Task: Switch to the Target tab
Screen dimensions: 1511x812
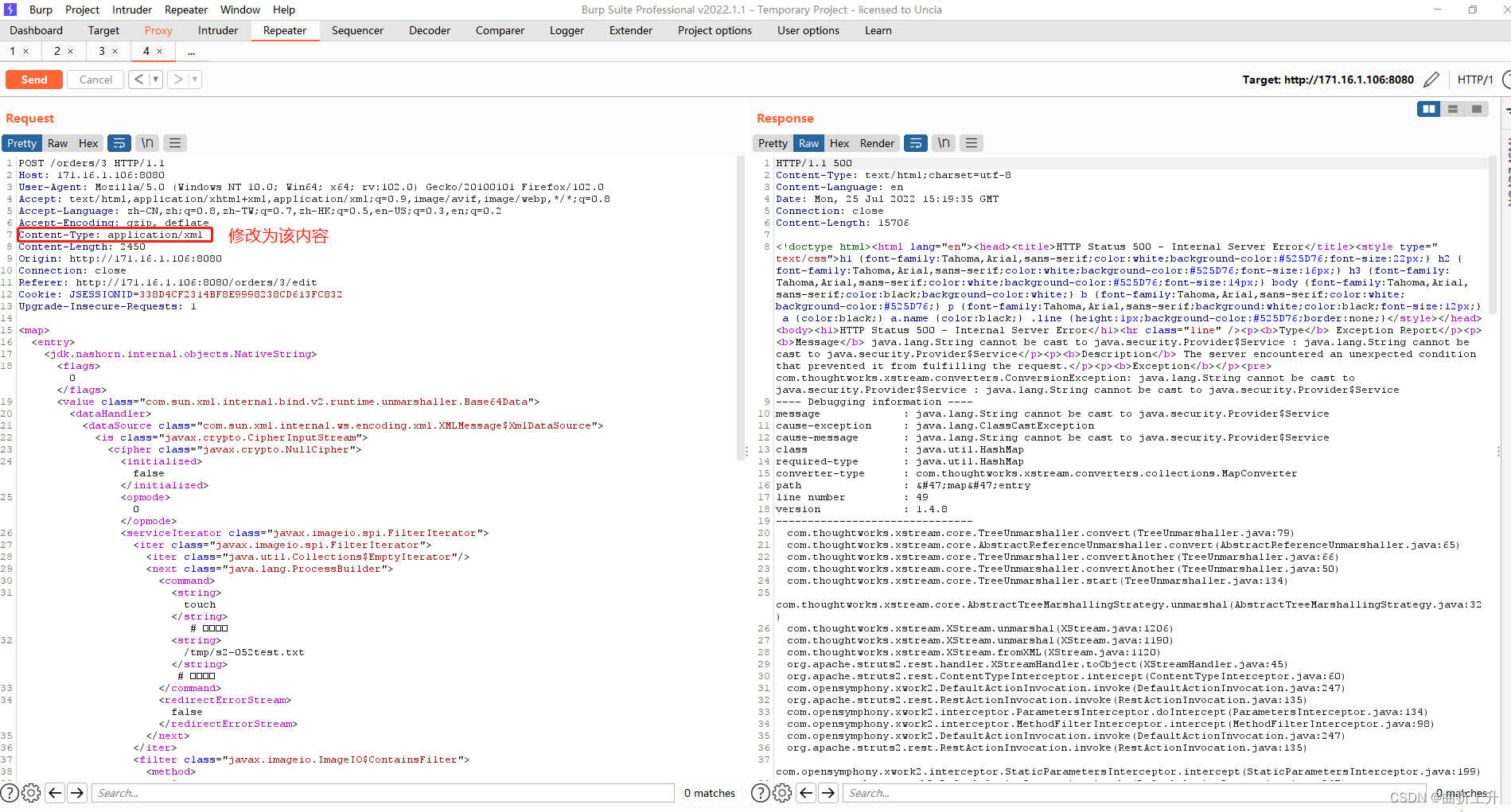Action: click(103, 30)
